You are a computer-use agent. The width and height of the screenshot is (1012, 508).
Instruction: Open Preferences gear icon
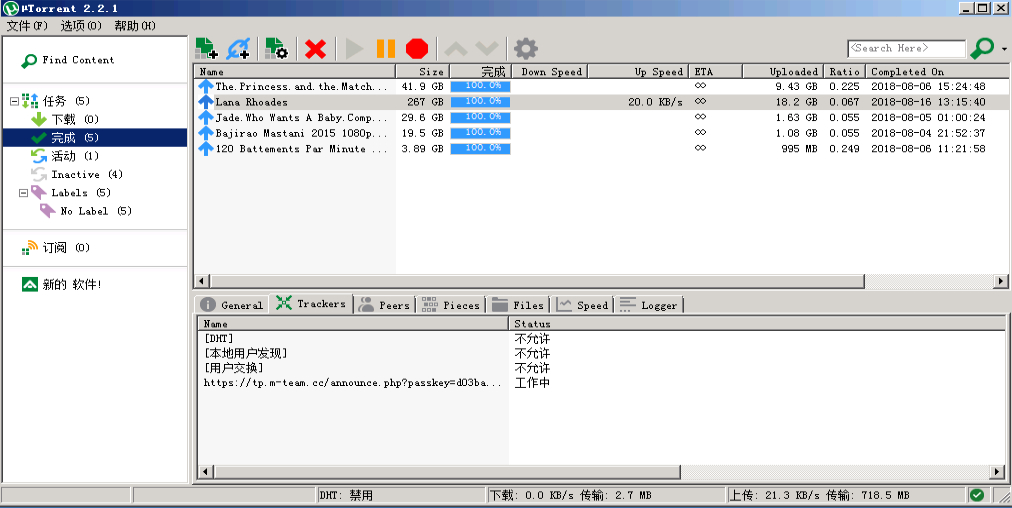pyautogui.click(x=525, y=49)
